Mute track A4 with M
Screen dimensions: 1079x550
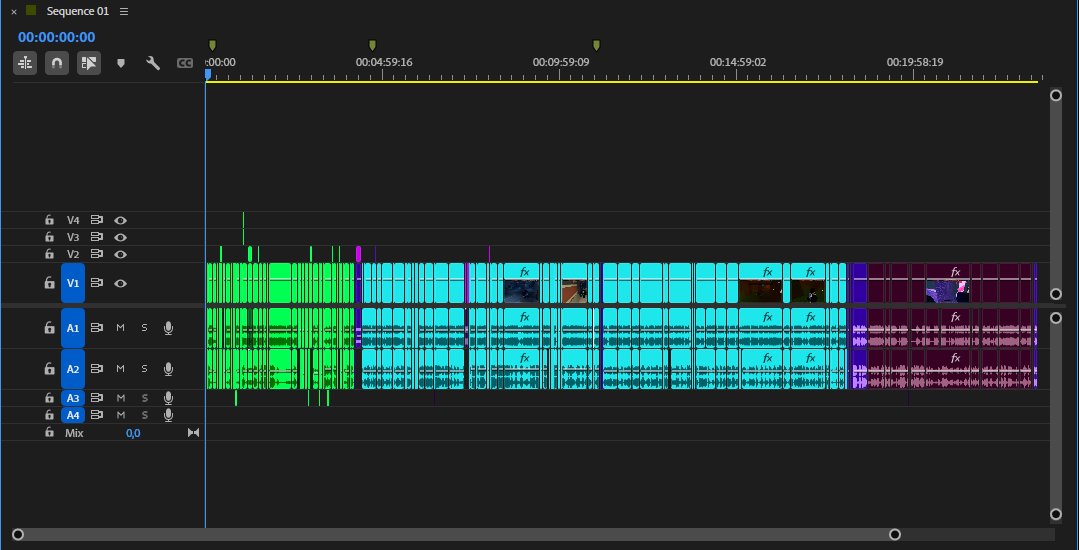pos(120,415)
